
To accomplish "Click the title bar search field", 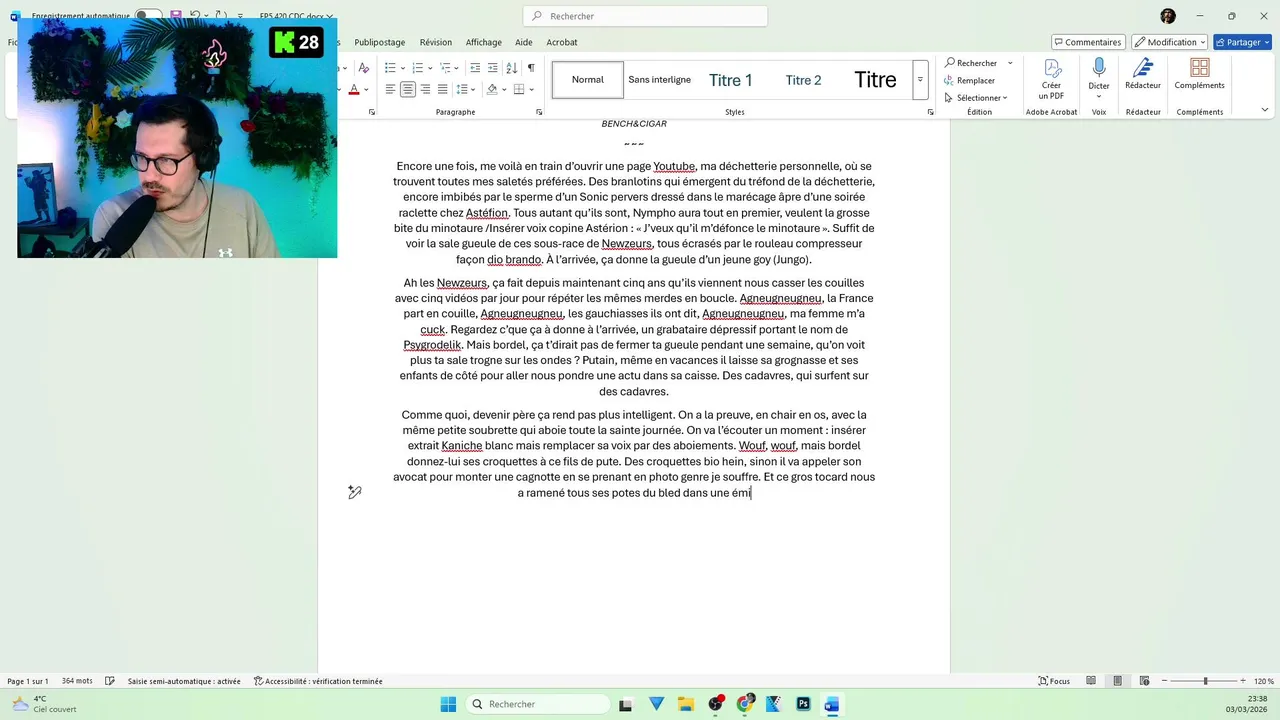I will tap(645, 16).
